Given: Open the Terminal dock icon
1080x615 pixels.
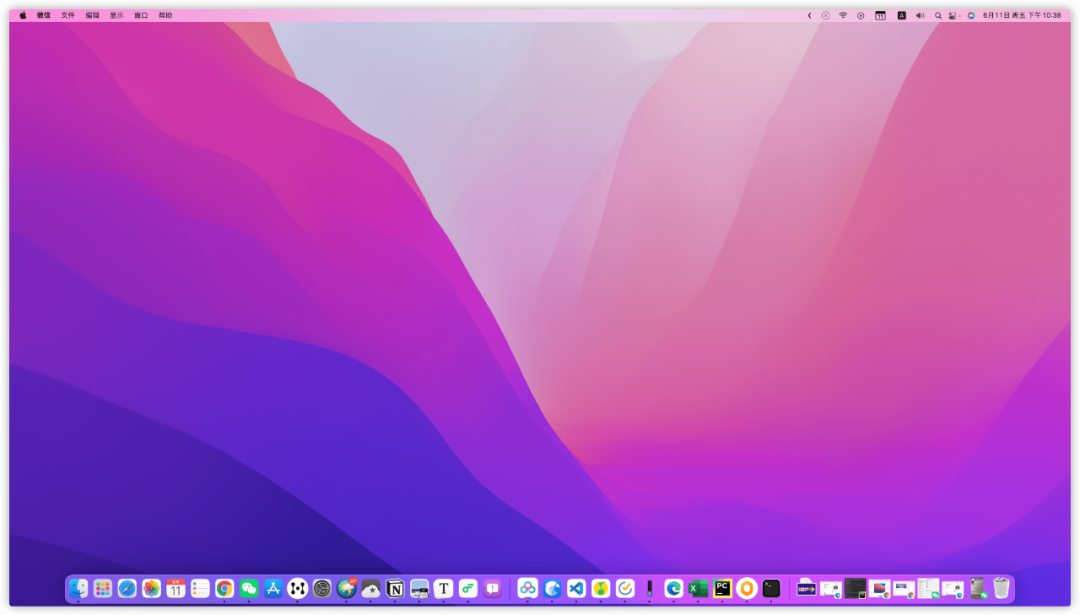Looking at the screenshot, I should click(x=771, y=588).
